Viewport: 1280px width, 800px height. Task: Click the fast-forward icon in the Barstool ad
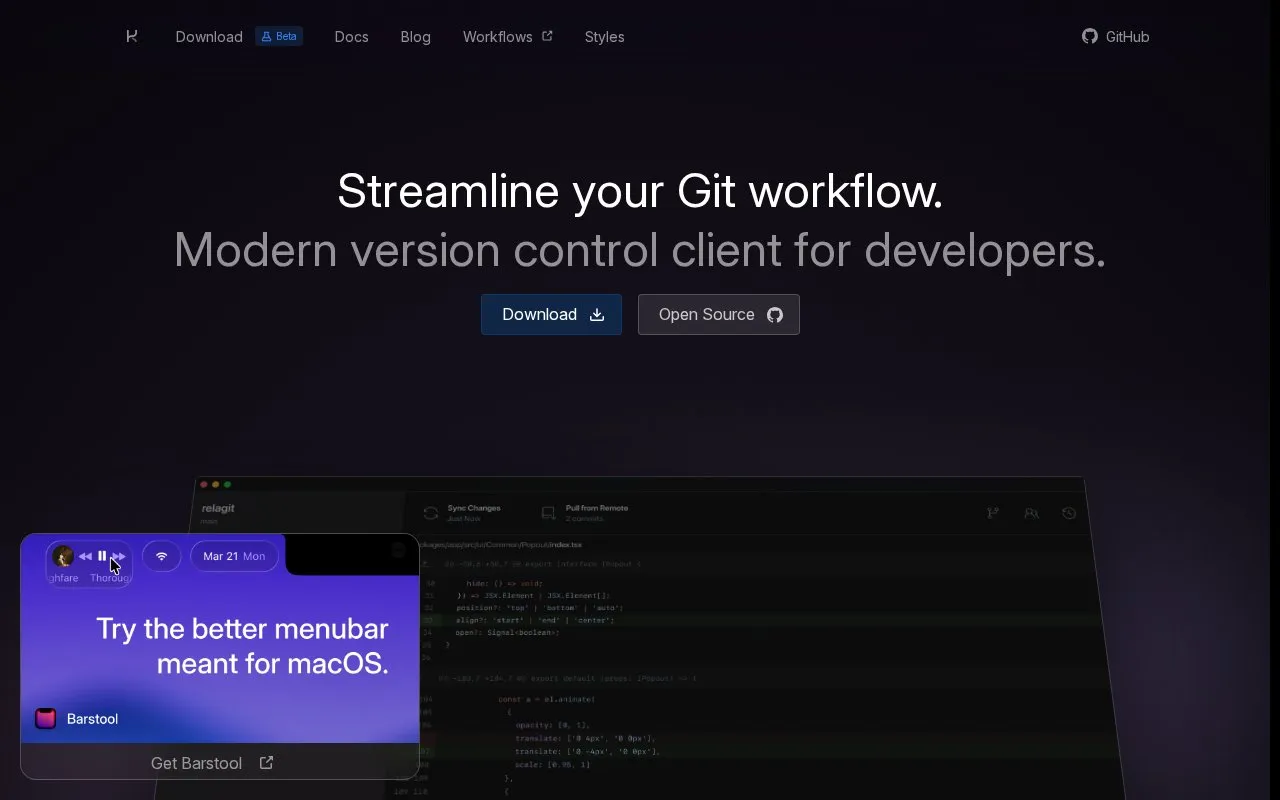[119, 556]
